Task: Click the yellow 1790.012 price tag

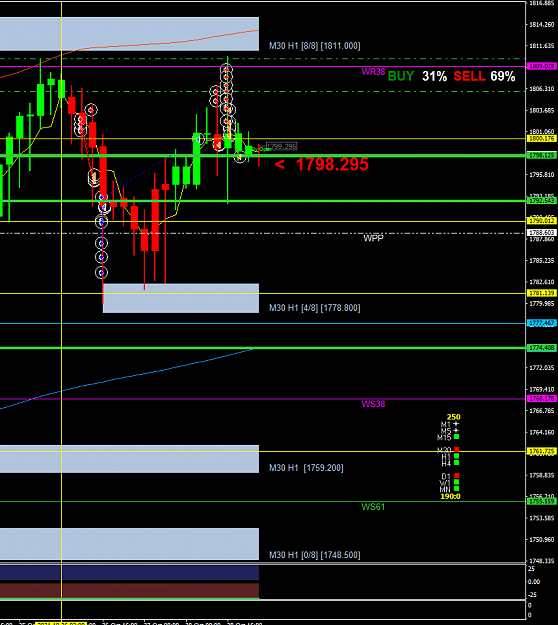Action: pos(541,221)
